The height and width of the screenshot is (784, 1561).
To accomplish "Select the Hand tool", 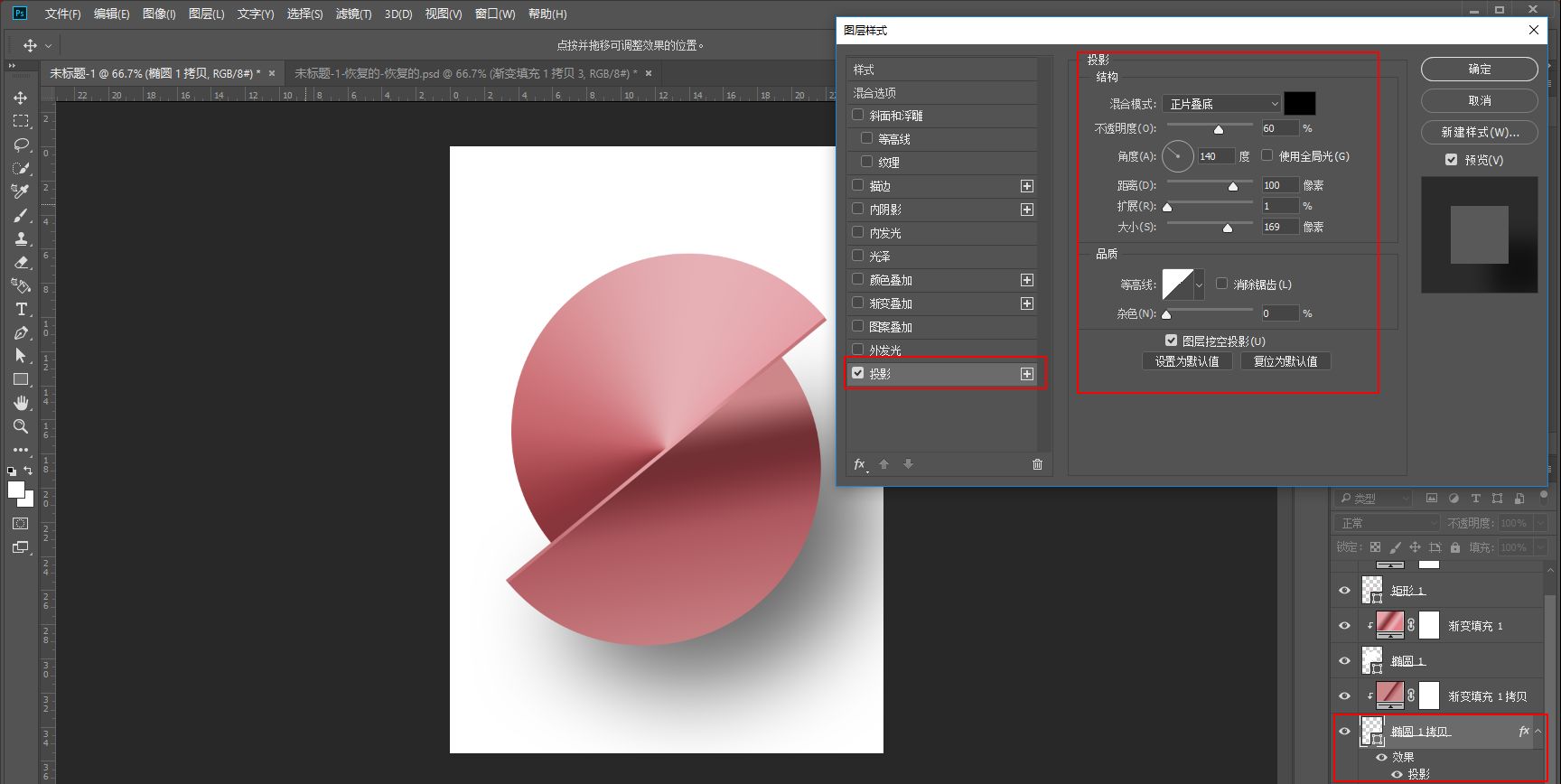I will [x=21, y=403].
